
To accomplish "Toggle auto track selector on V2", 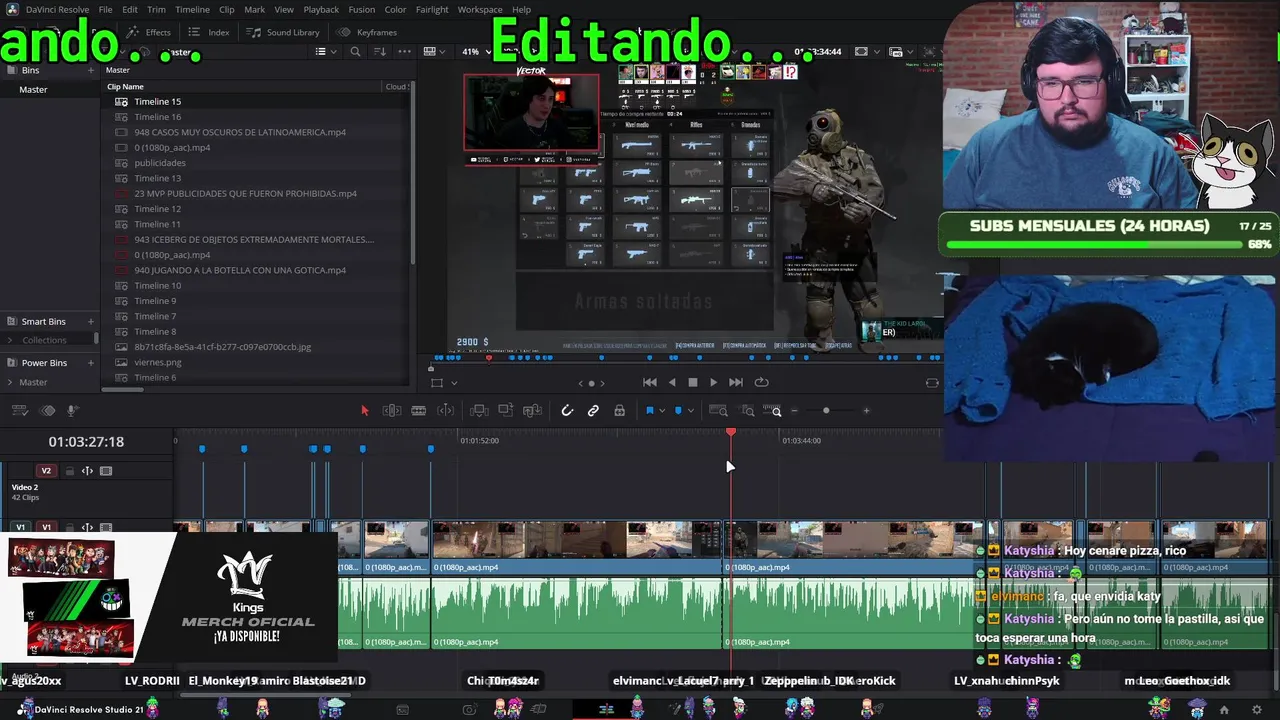I will [x=87, y=471].
